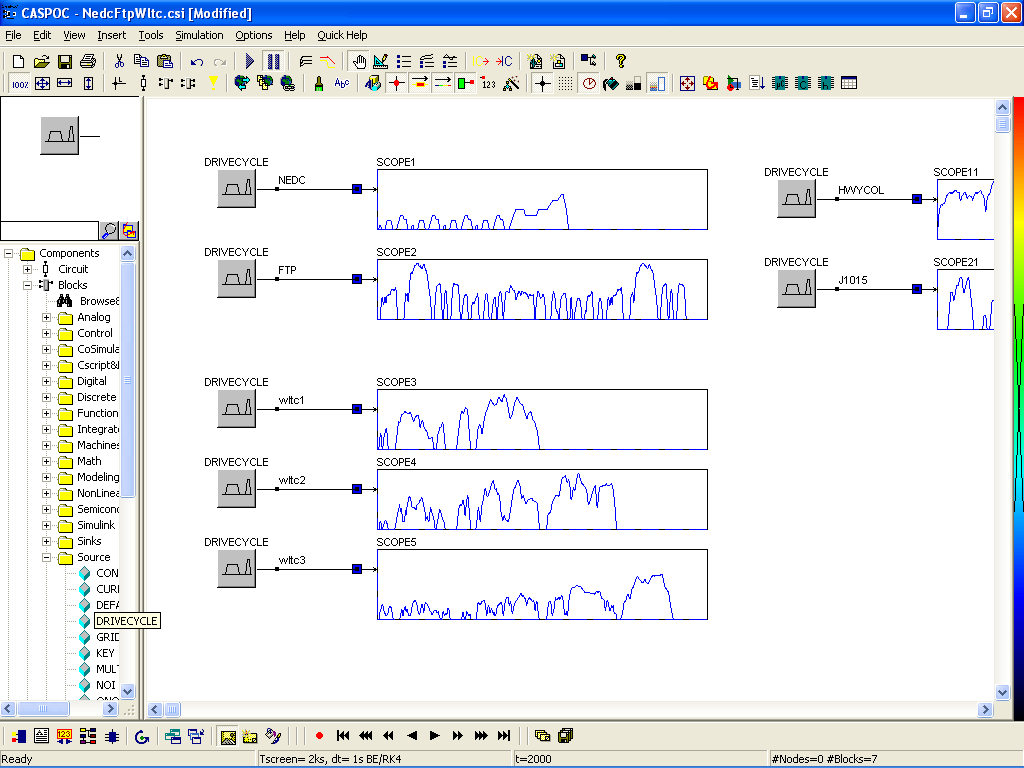
Task: Expand the Sinks folder
Action: (46, 541)
